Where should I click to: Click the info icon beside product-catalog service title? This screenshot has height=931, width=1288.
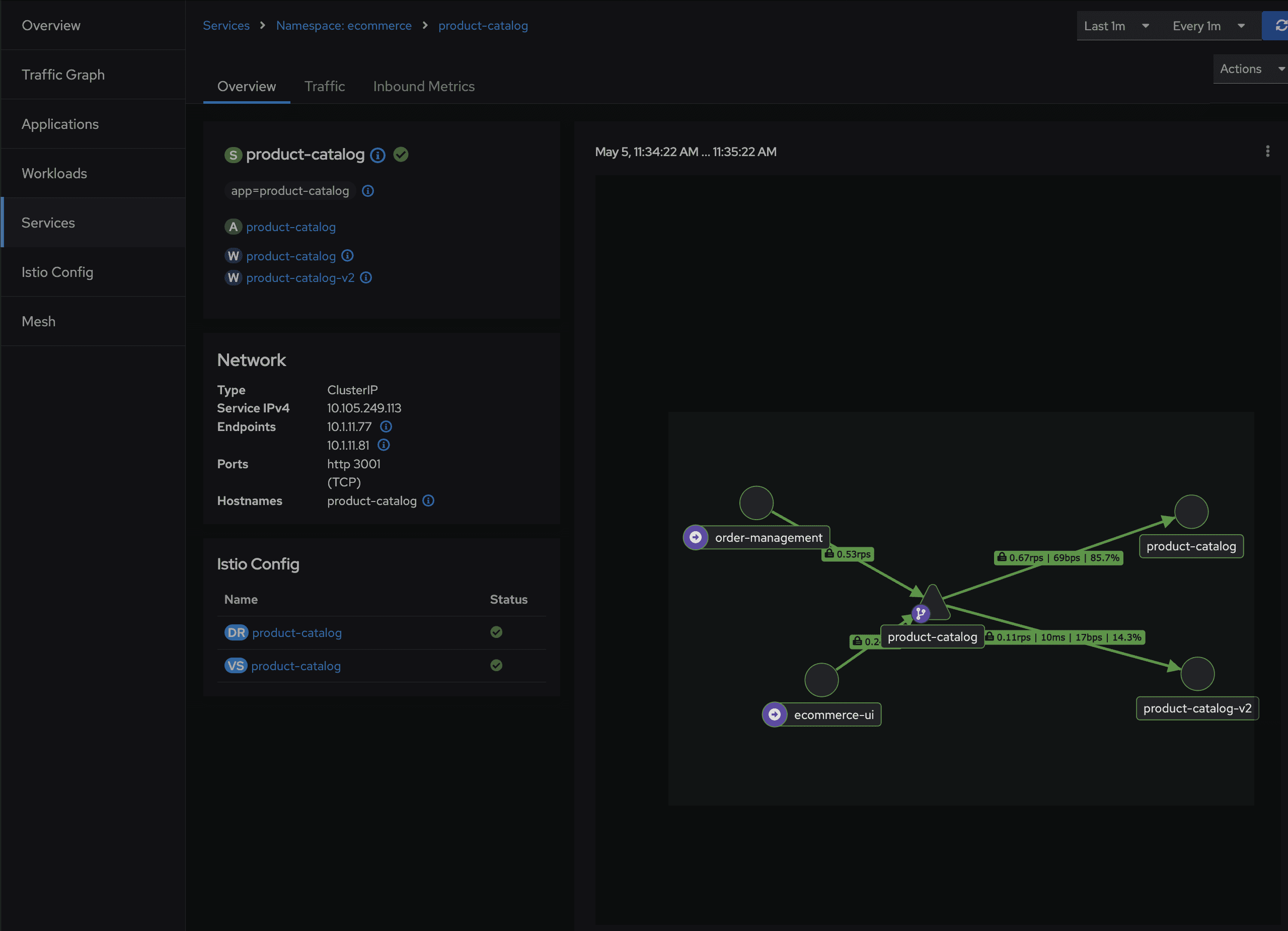tap(377, 155)
